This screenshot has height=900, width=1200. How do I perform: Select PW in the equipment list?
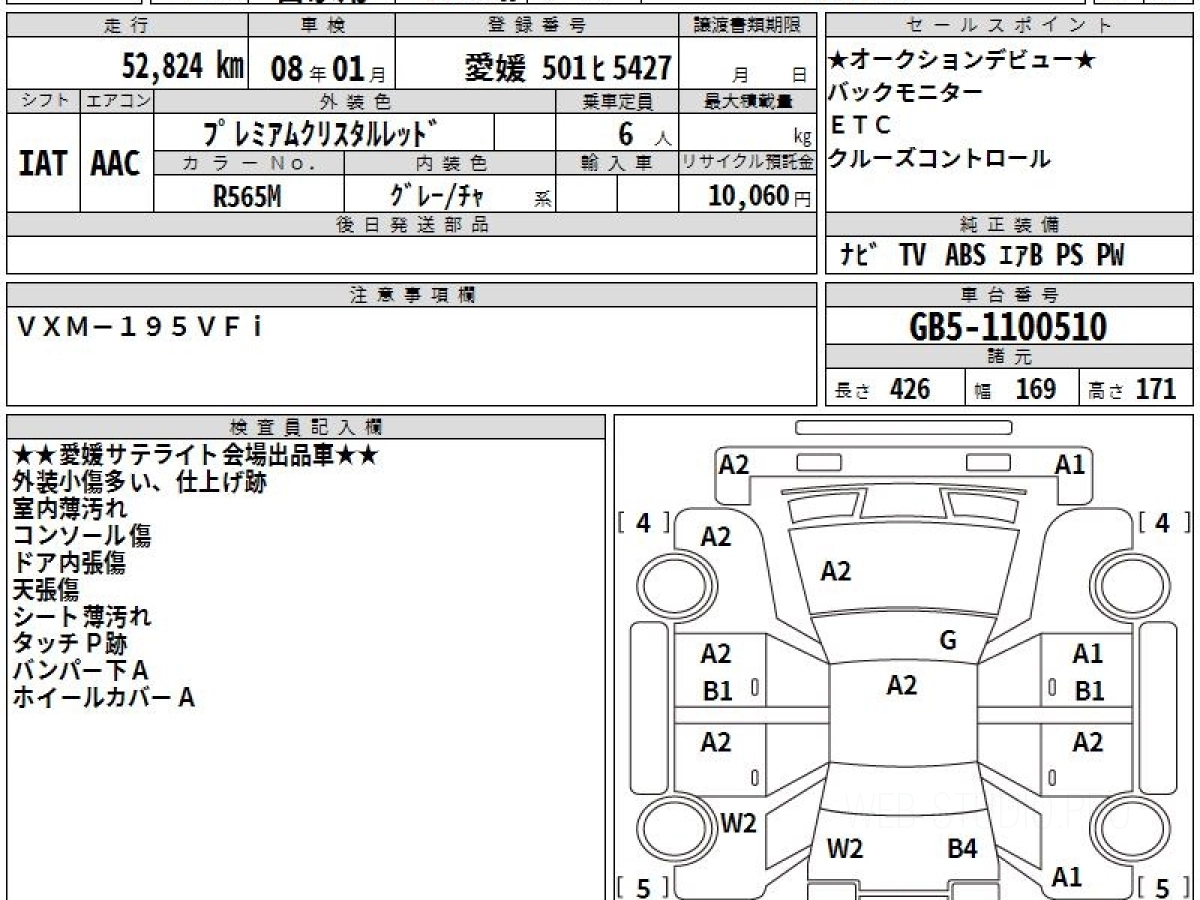coord(1110,256)
